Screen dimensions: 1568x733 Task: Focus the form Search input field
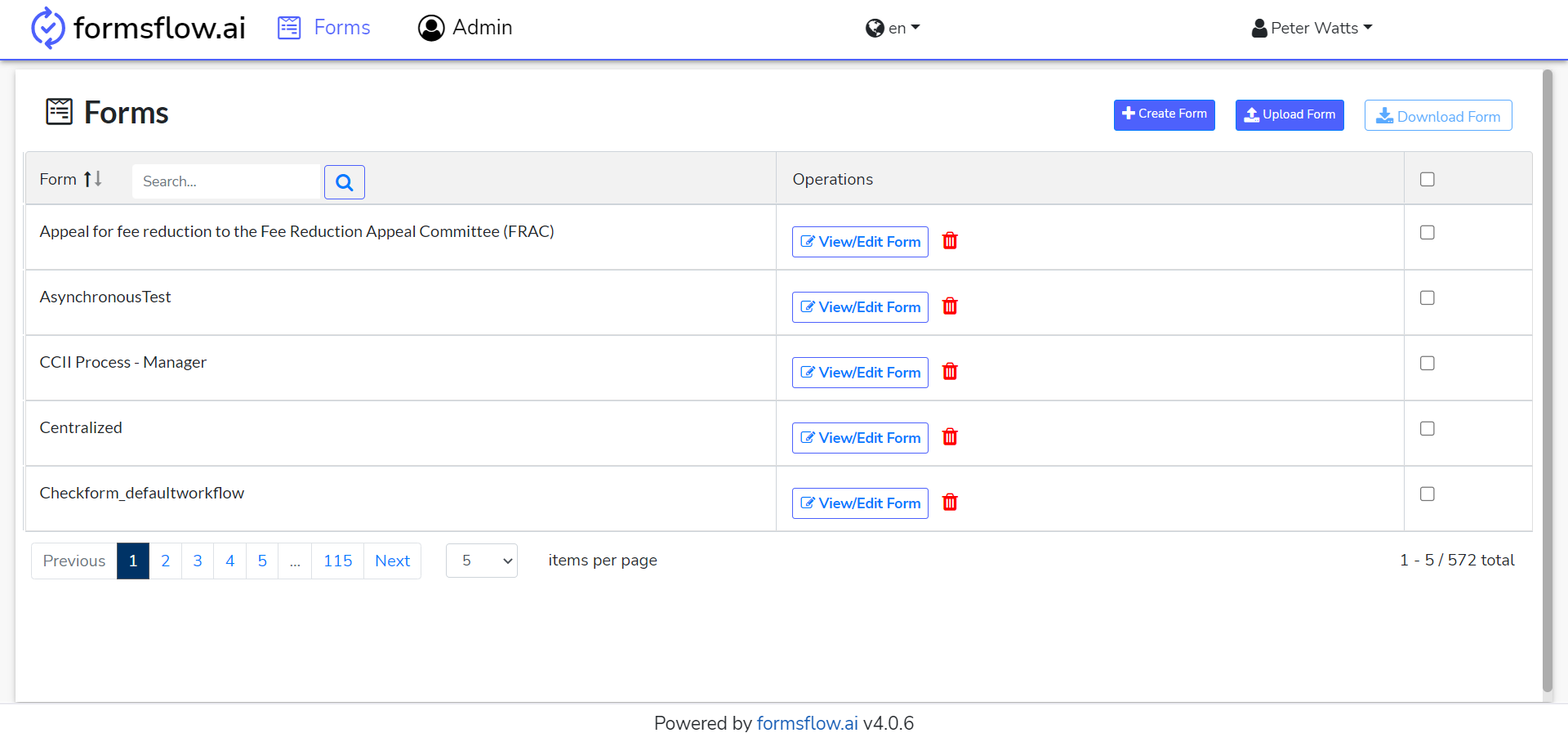click(226, 181)
